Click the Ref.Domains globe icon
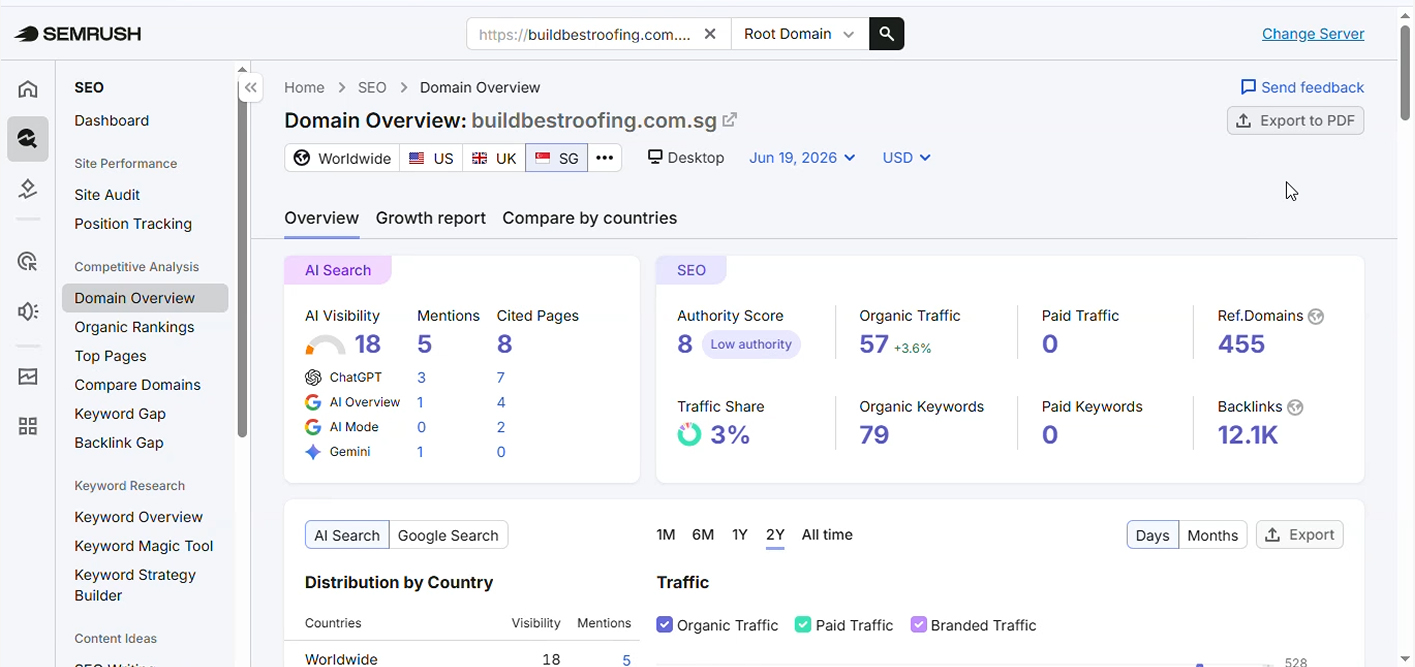Image resolution: width=1415 pixels, height=667 pixels. [1316, 316]
